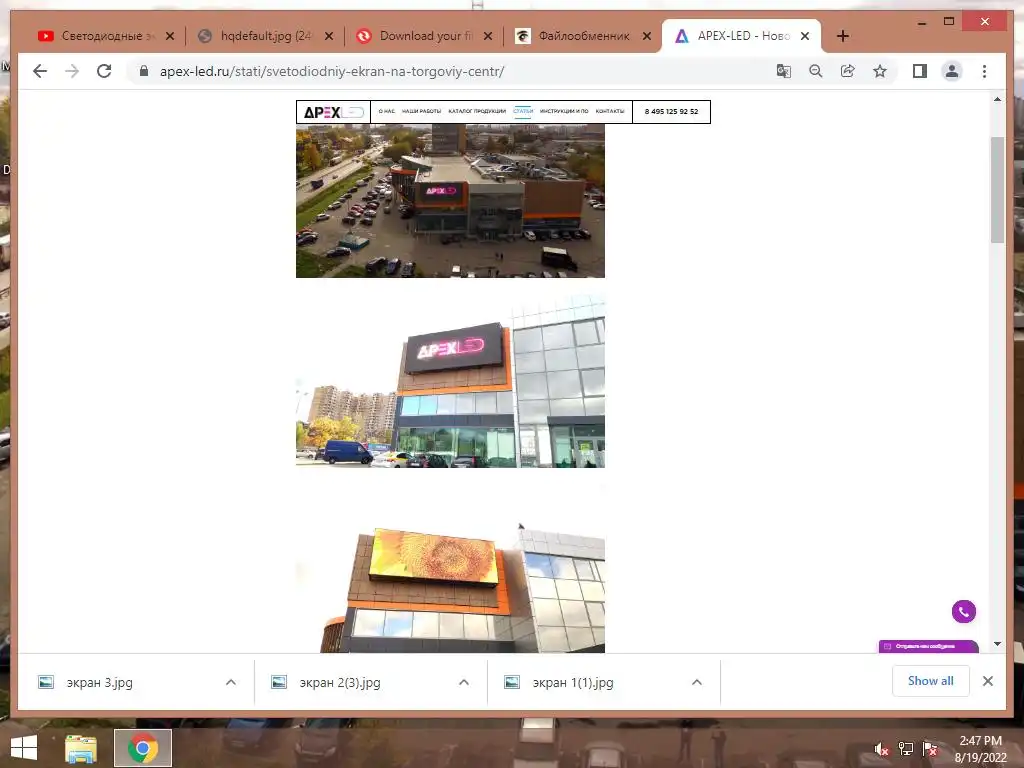The image size is (1024, 768).
Task: Open the purple send message chat widget
Action: coord(928,646)
